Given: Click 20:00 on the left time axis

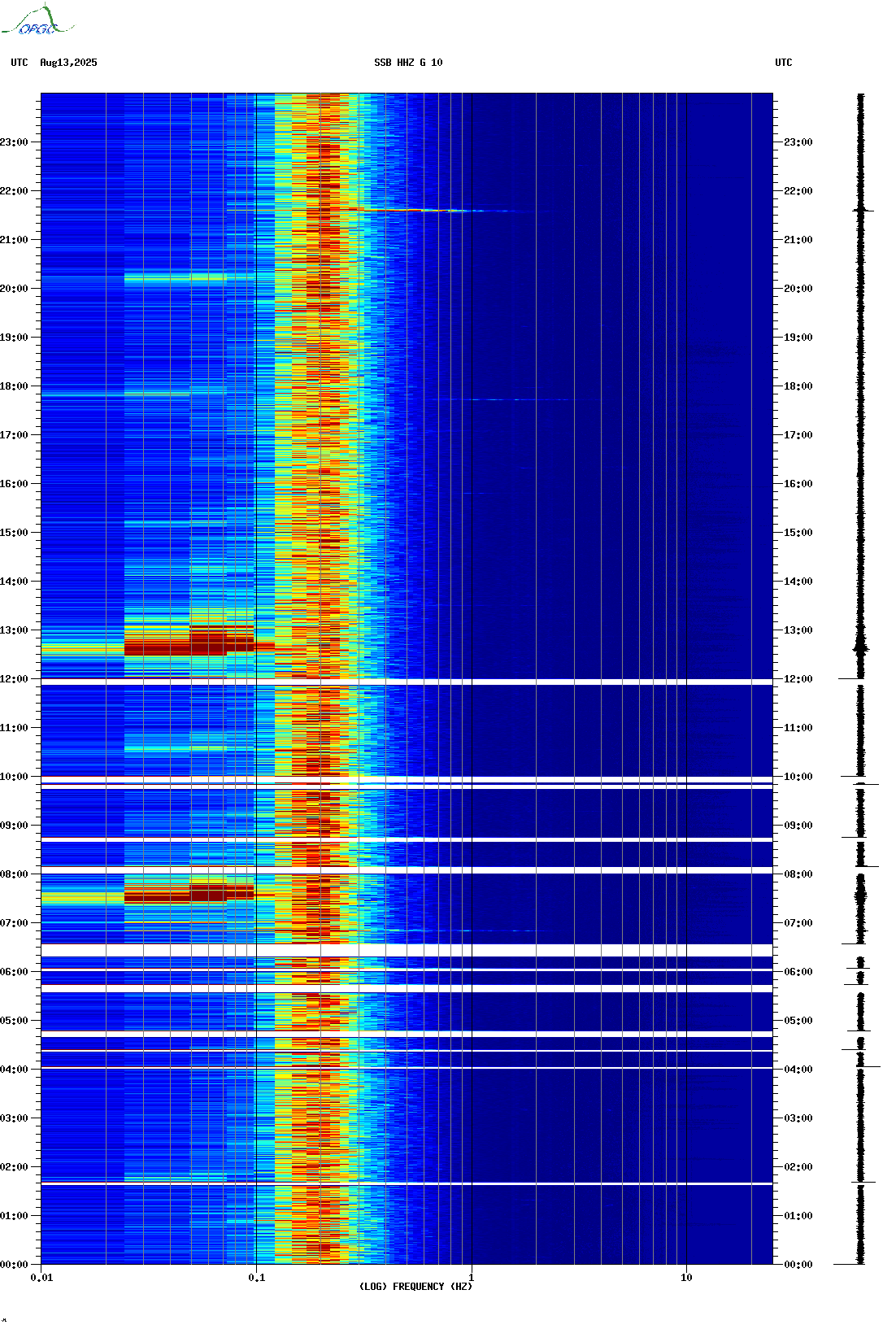Looking at the screenshot, I should (14, 289).
